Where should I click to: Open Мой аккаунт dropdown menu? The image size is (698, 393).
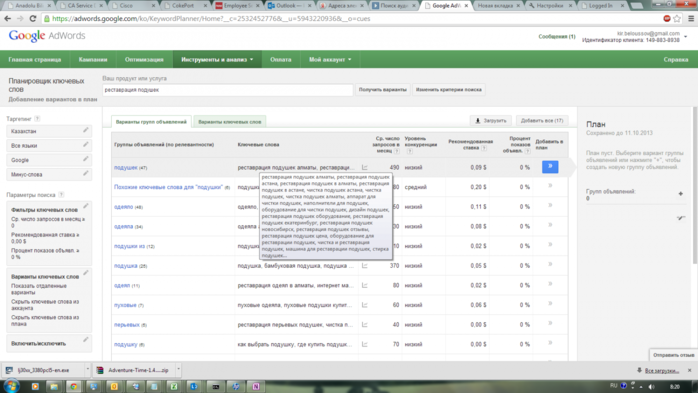tap(330, 60)
